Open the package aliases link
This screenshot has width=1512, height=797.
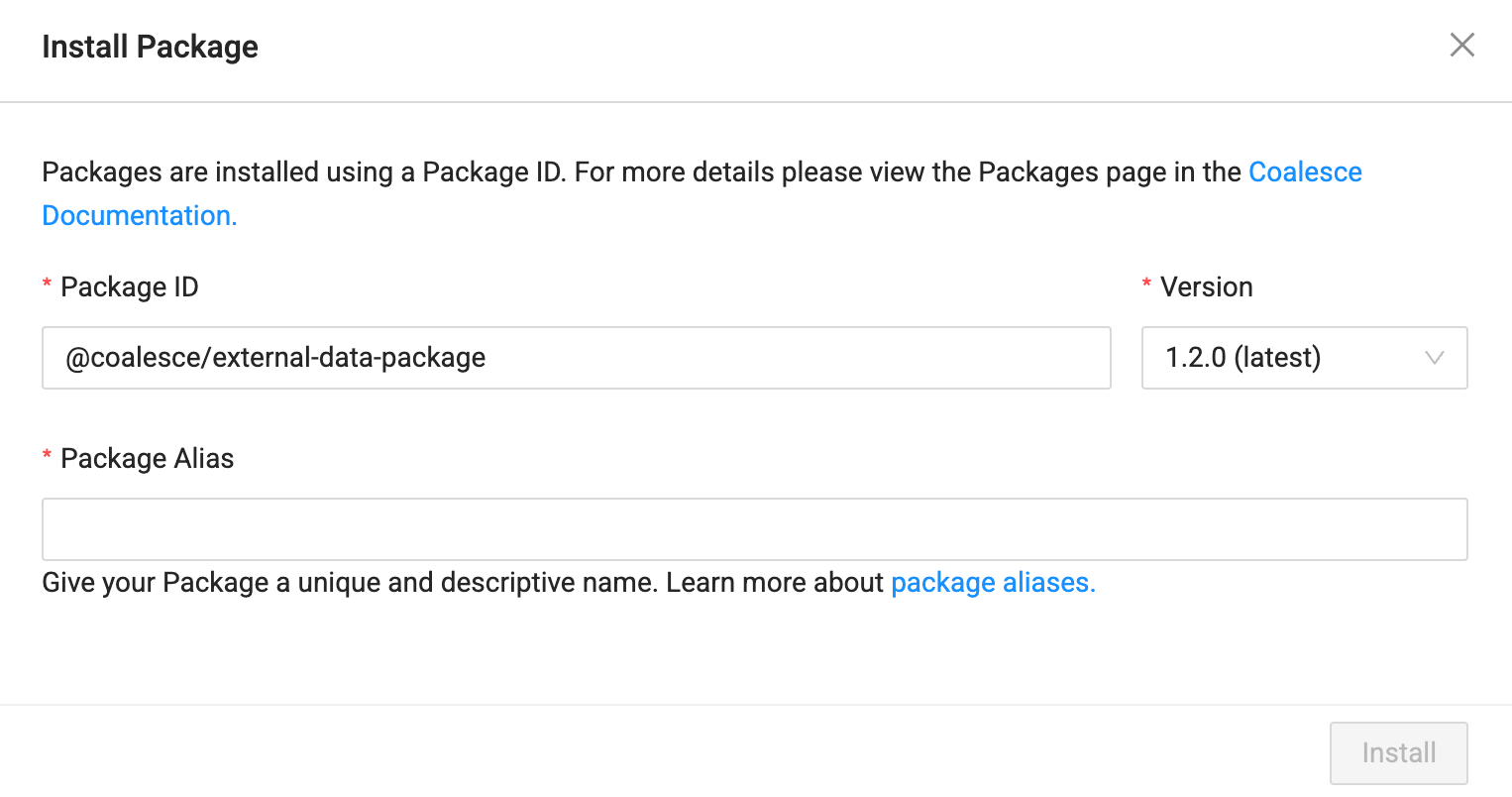tap(993, 583)
